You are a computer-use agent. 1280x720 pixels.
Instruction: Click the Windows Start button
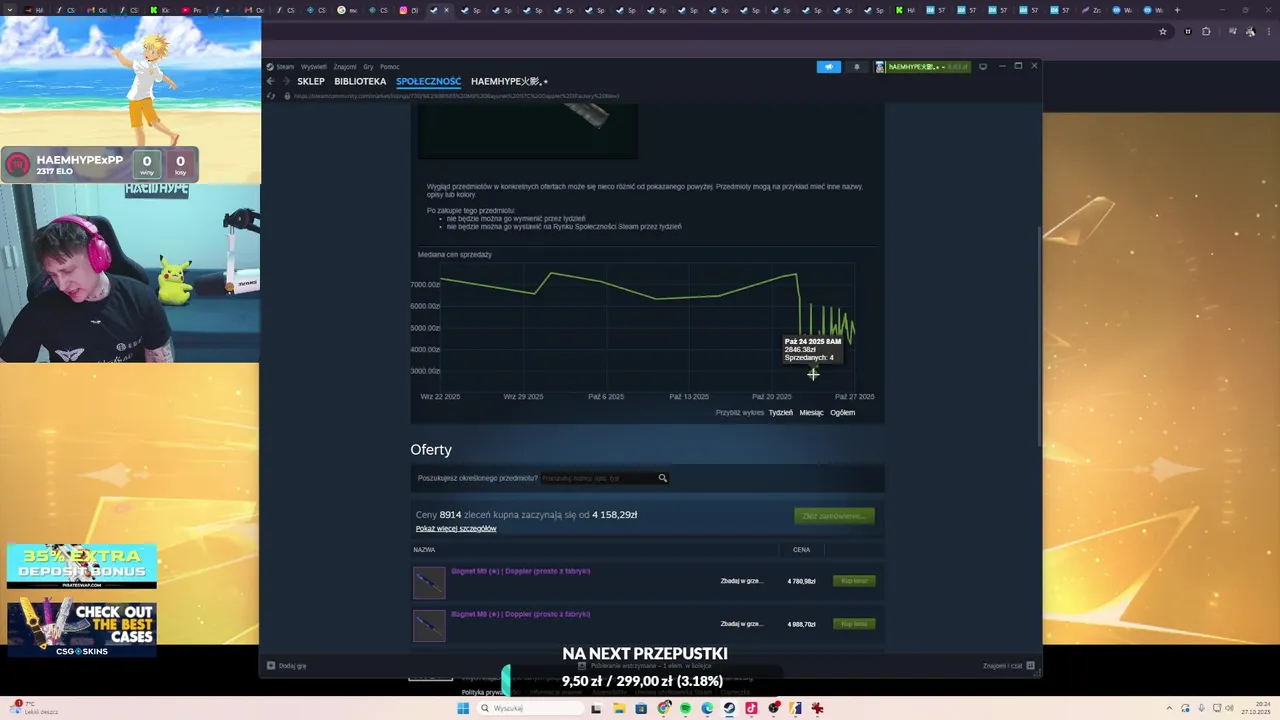point(463,708)
